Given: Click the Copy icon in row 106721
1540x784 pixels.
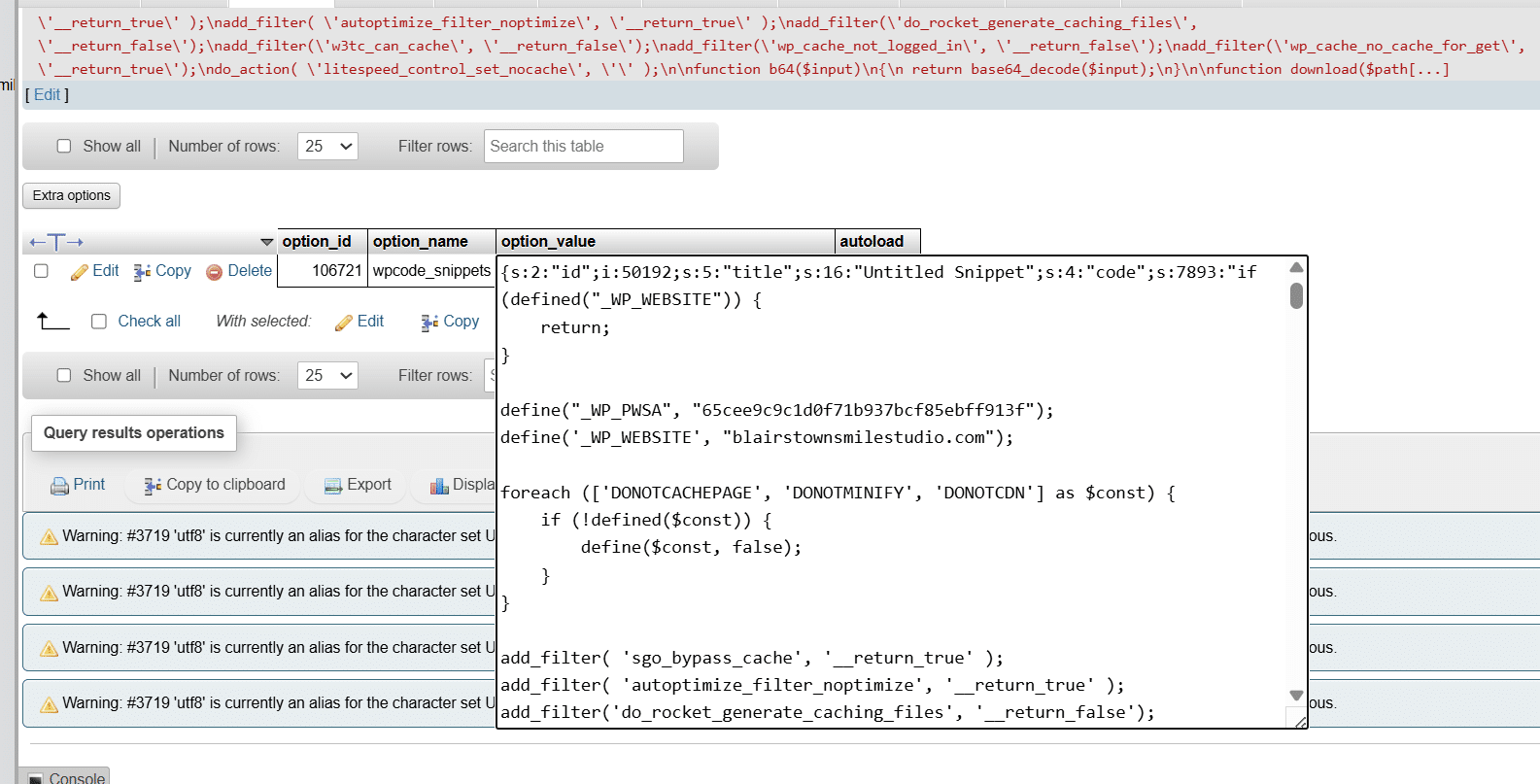Looking at the screenshot, I should tap(142, 272).
